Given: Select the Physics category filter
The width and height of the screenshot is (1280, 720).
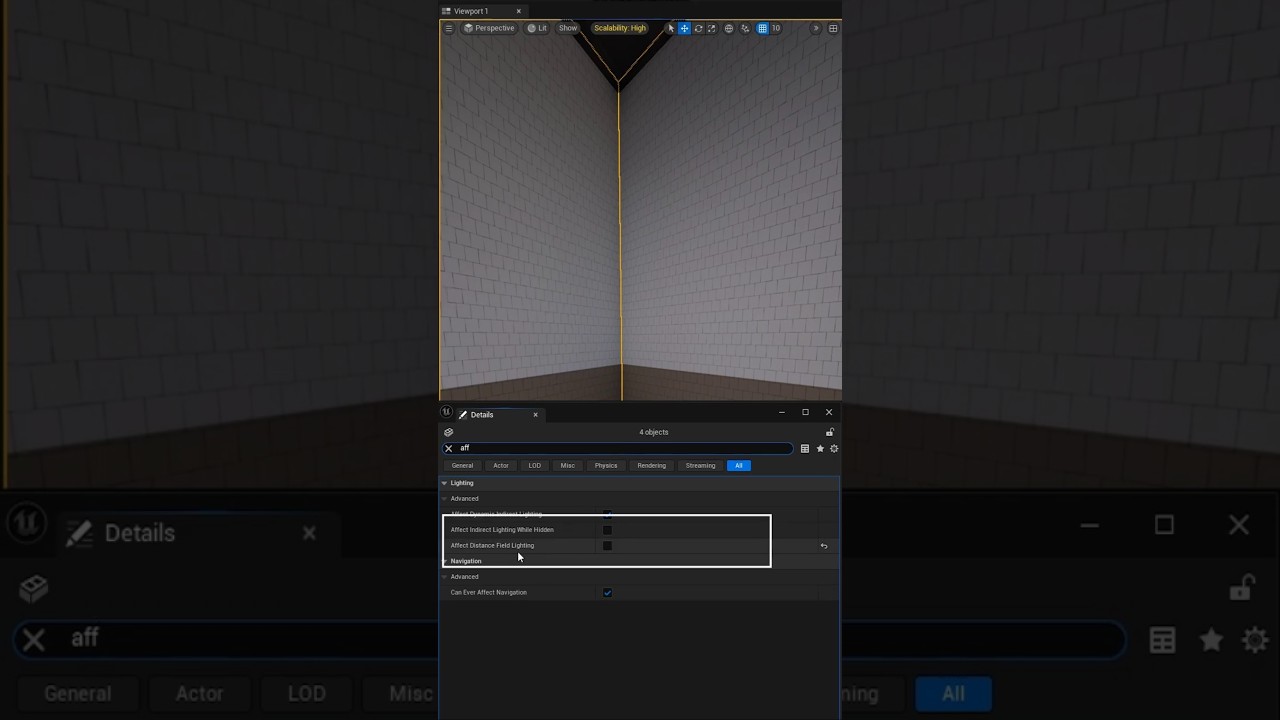Looking at the screenshot, I should click(606, 465).
